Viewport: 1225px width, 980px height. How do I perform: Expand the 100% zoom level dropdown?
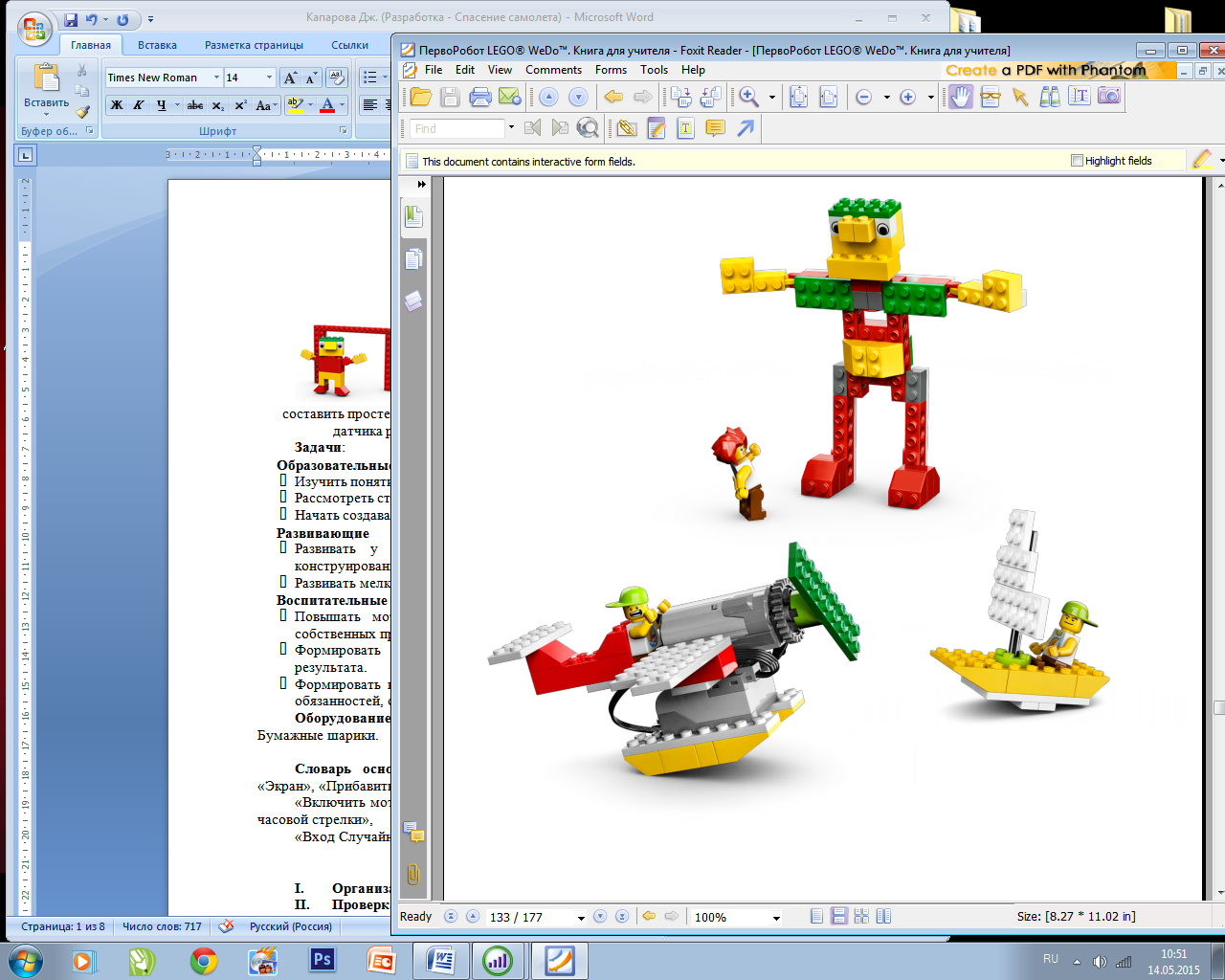click(x=776, y=918)
